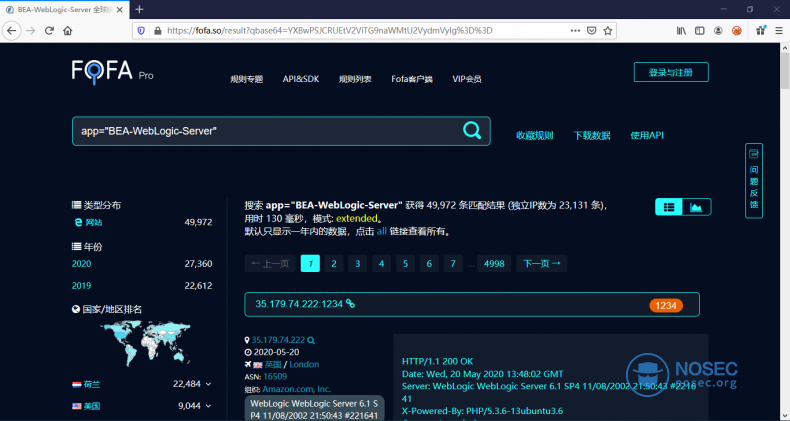Open the 规则专题 menu item
This screenshot has width=790, height=421.
247,79
